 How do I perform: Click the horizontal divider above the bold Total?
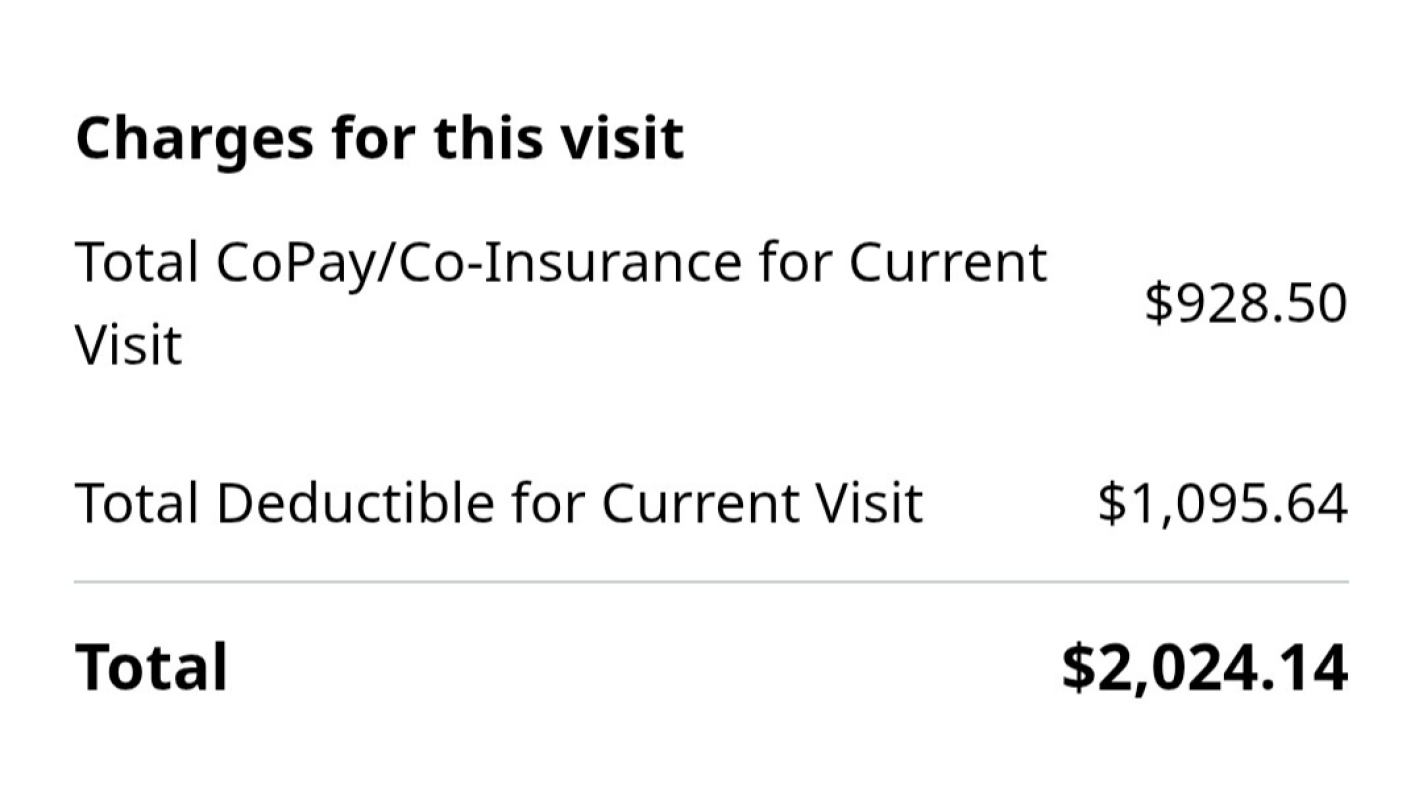pos(710,581)
